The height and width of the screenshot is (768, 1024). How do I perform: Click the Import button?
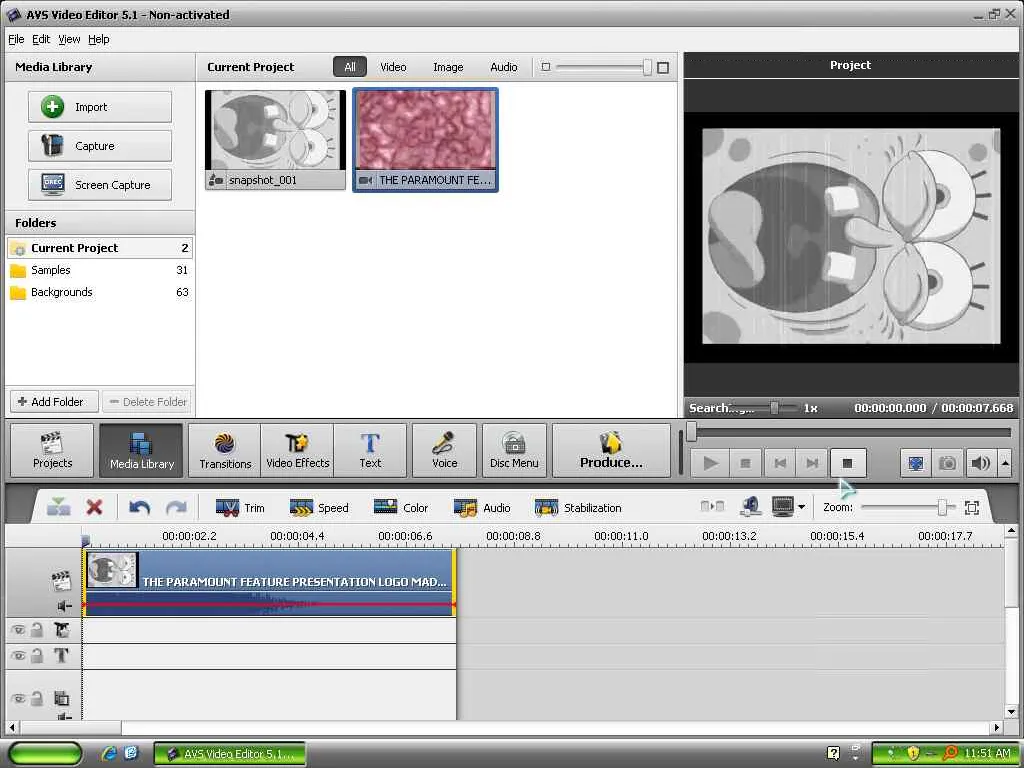(x=99, y=107)
